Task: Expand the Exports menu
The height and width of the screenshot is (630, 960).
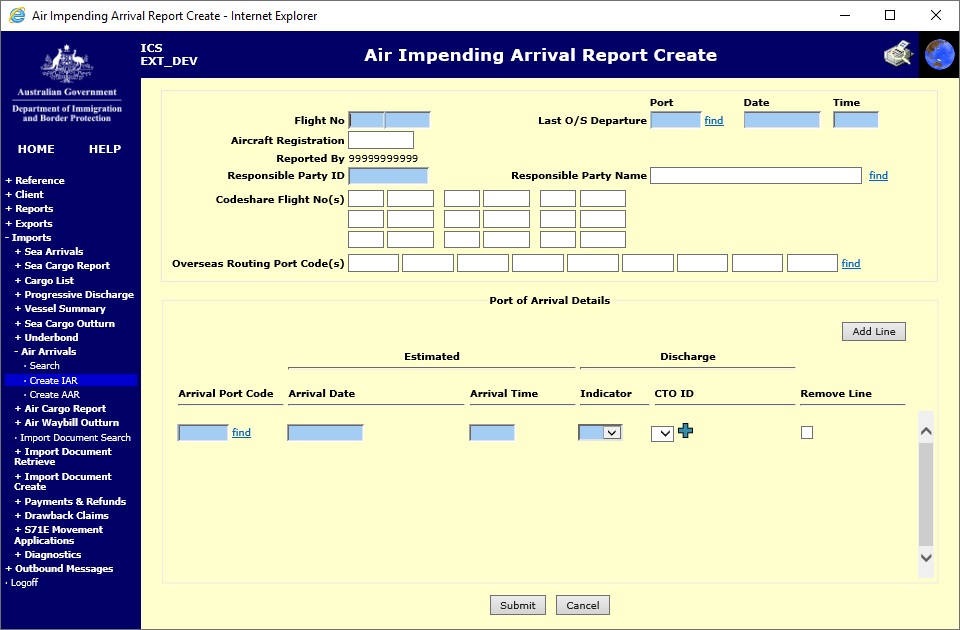Action: (29, 223)
